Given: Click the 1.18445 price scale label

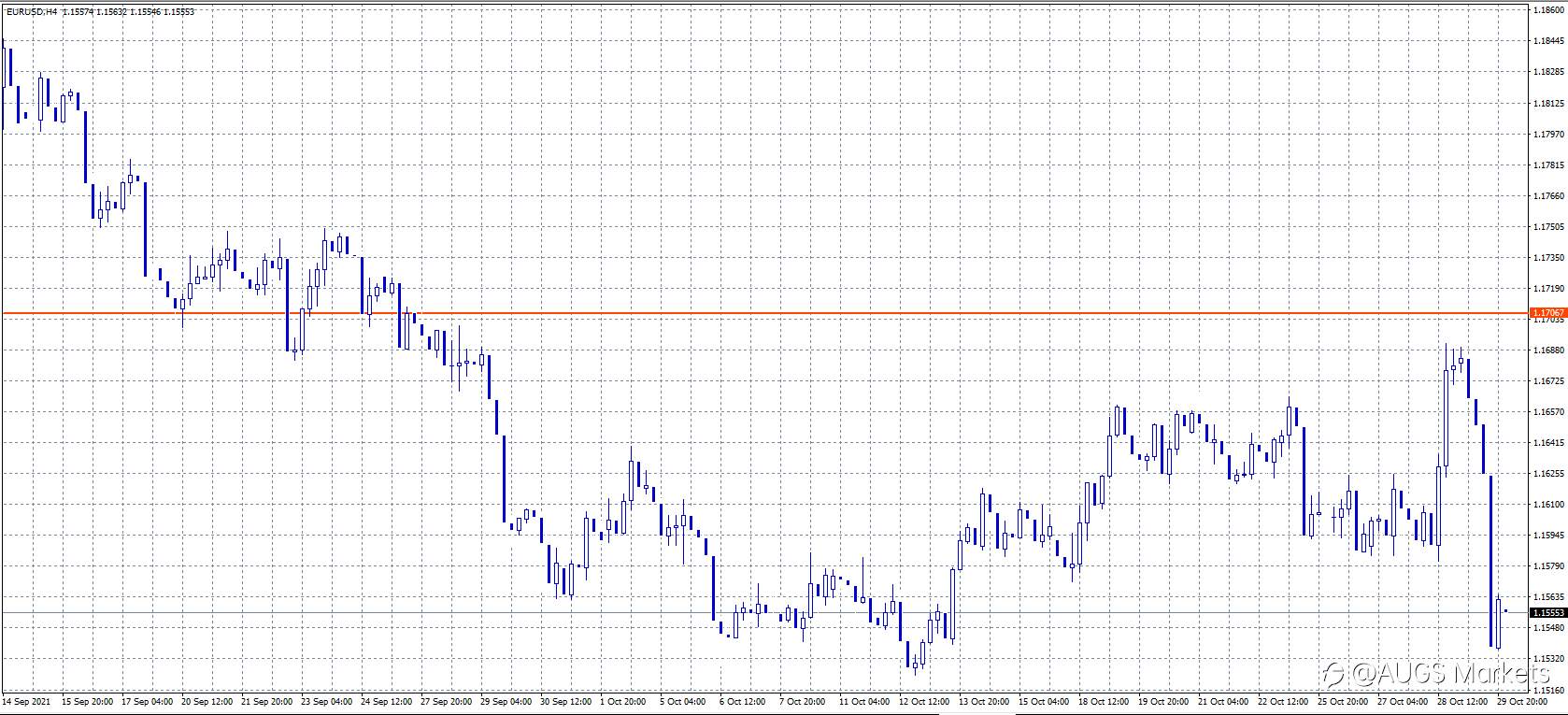Looking at the screenshot, I should pyautogui.click(x=1548, y=40).
